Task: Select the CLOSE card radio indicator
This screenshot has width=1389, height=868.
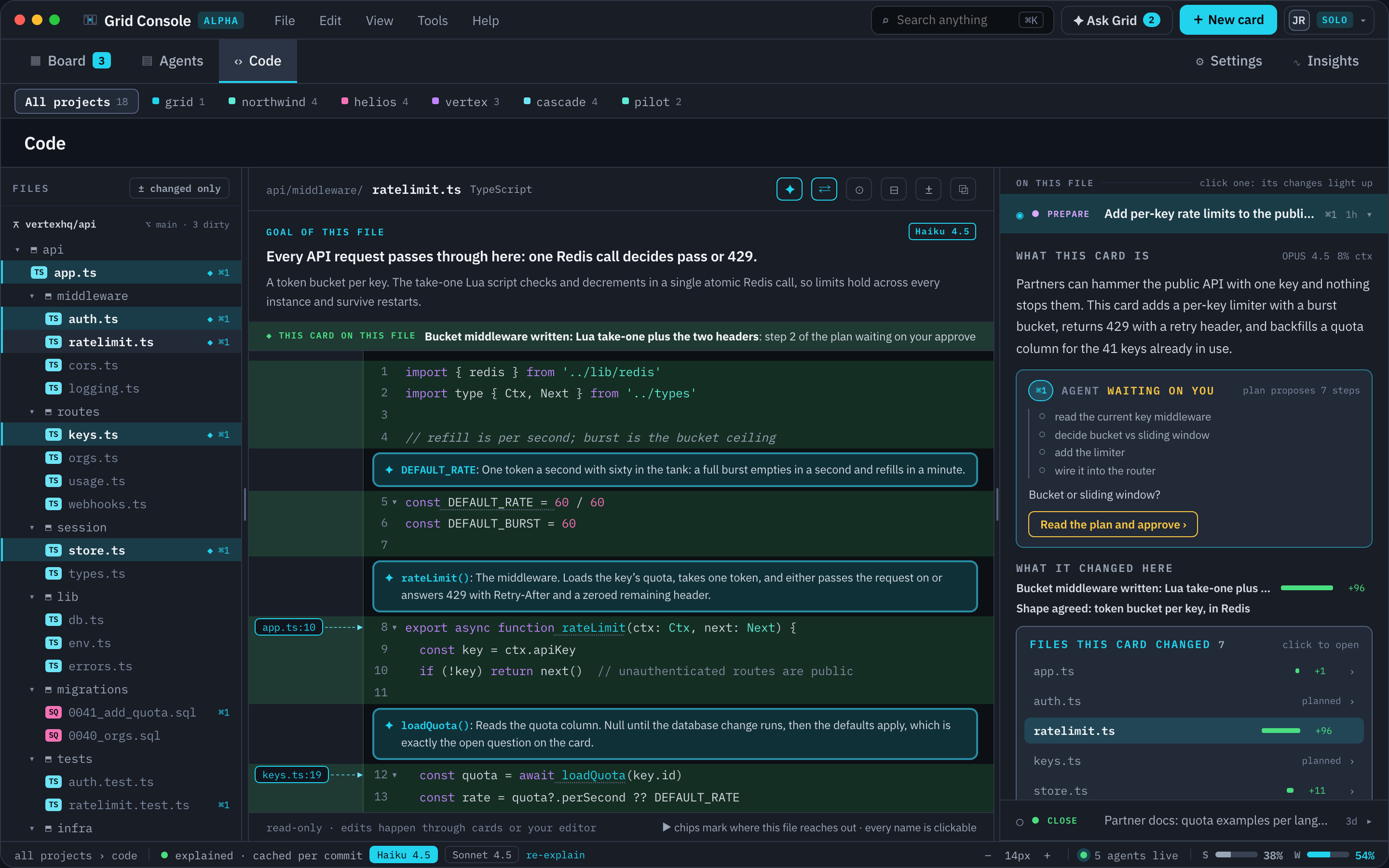Action: (x=1020, y=822)
